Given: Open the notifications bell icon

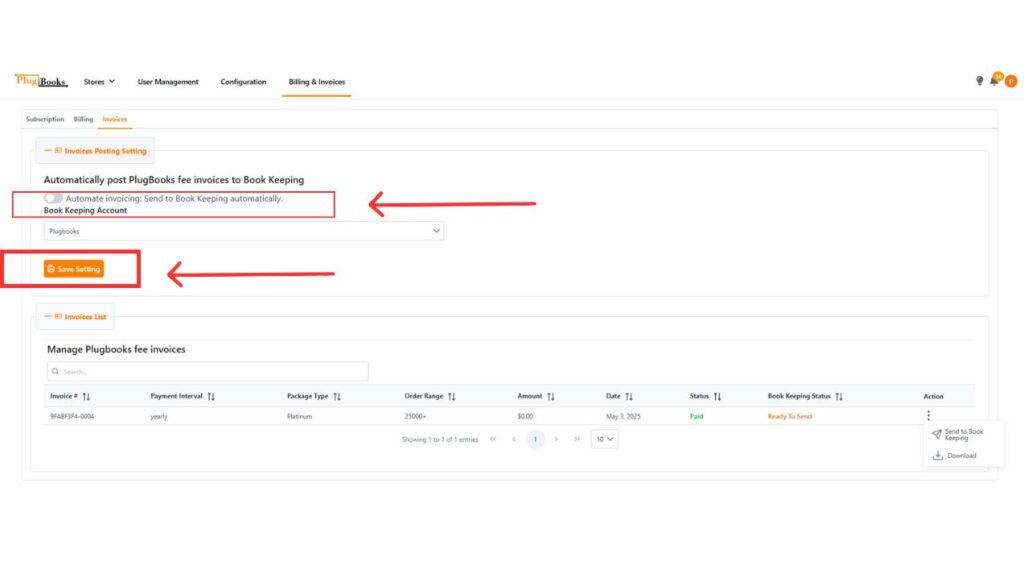Looking at the screenshot, I should (994, 81).
